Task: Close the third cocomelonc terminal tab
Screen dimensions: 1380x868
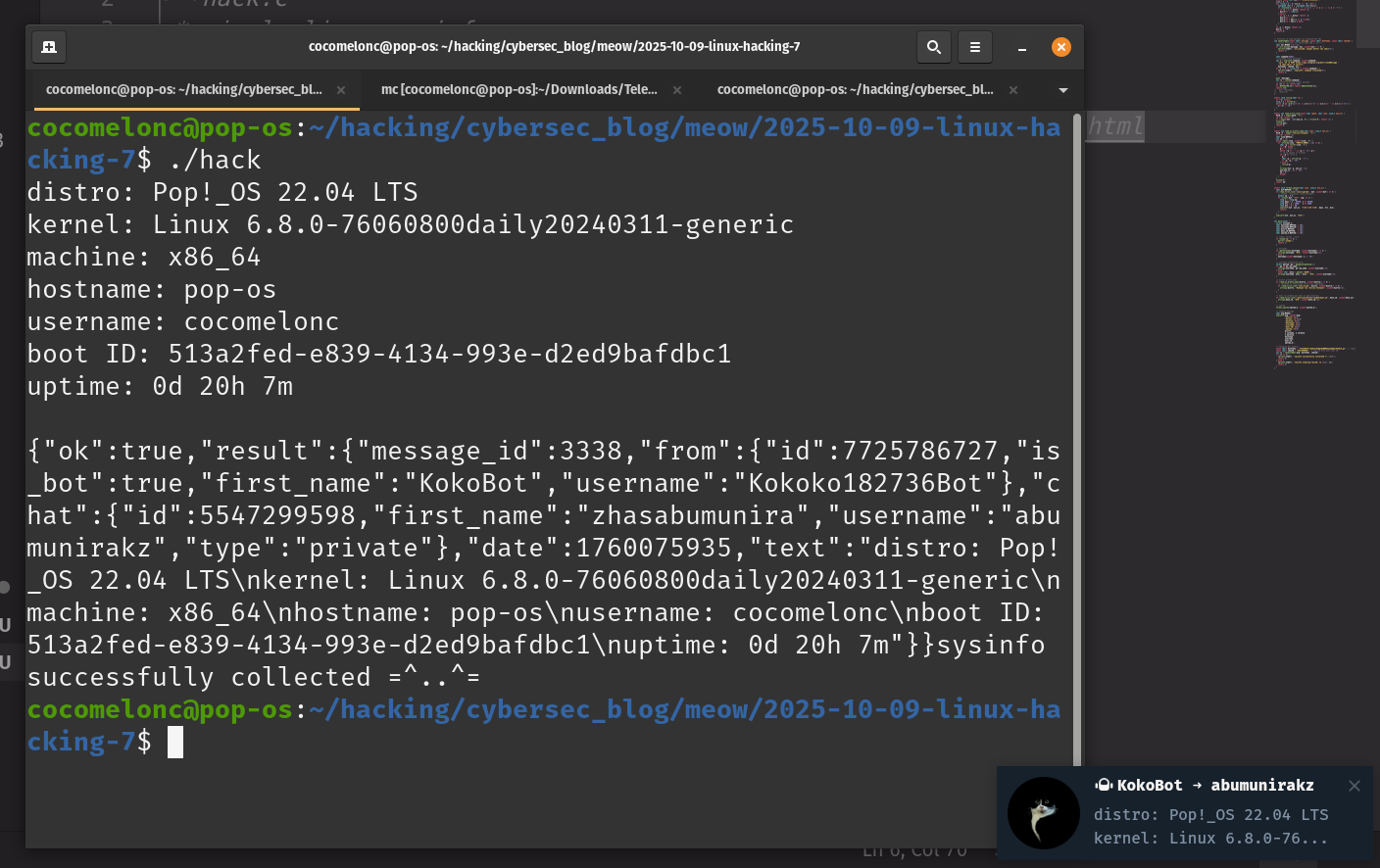Action: tap(1012, 90)
